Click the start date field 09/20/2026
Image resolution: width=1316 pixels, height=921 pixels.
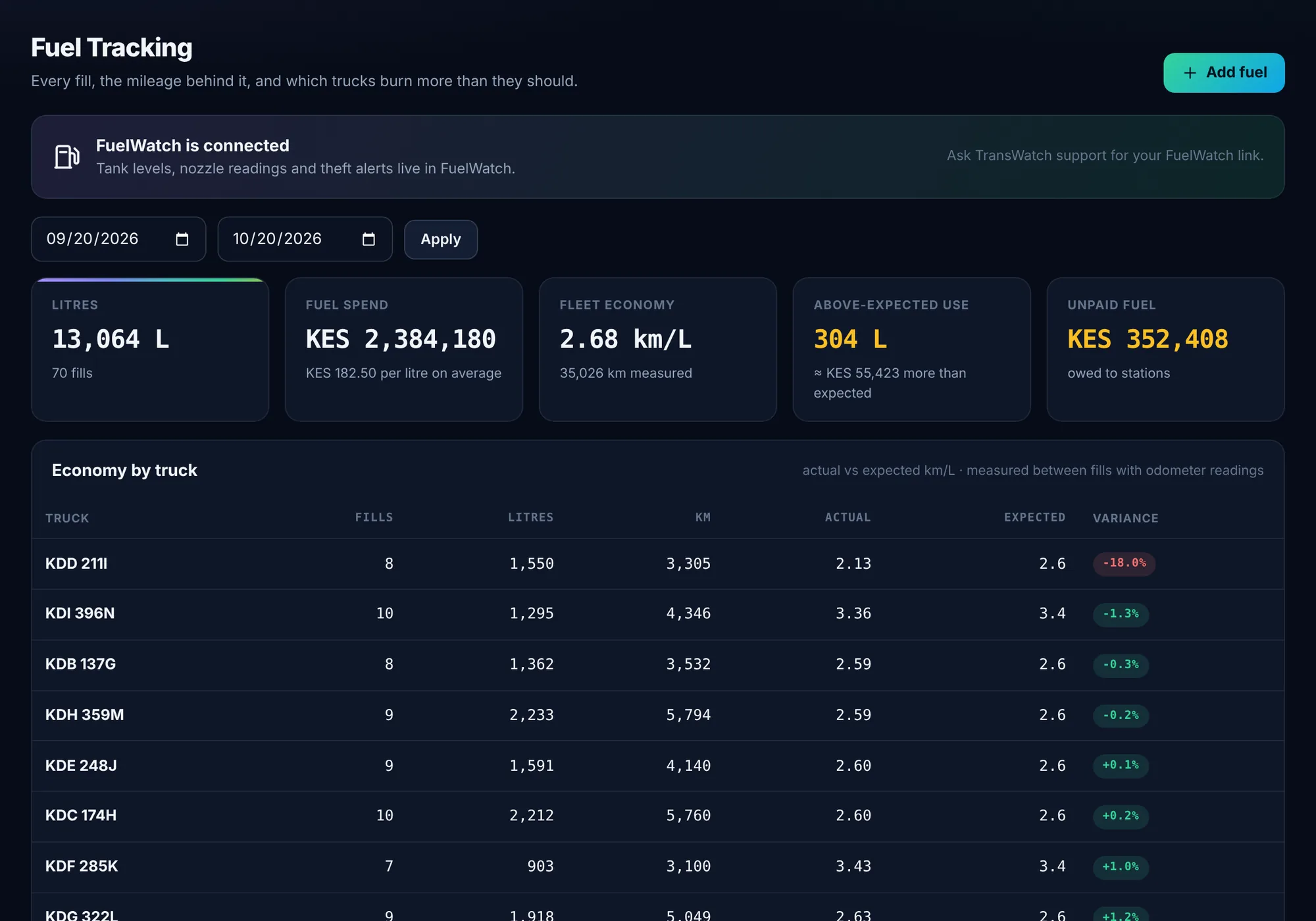pos(118,239)
